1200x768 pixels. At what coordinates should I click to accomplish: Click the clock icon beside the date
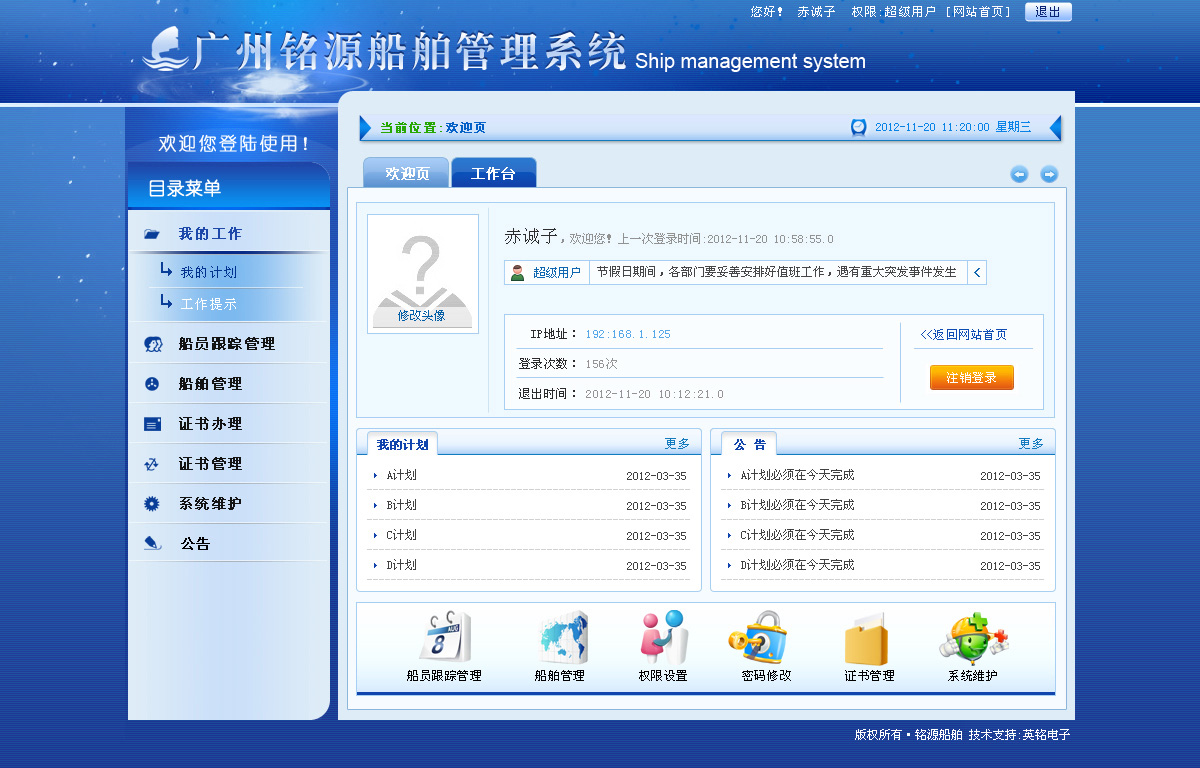click(858, 127)
